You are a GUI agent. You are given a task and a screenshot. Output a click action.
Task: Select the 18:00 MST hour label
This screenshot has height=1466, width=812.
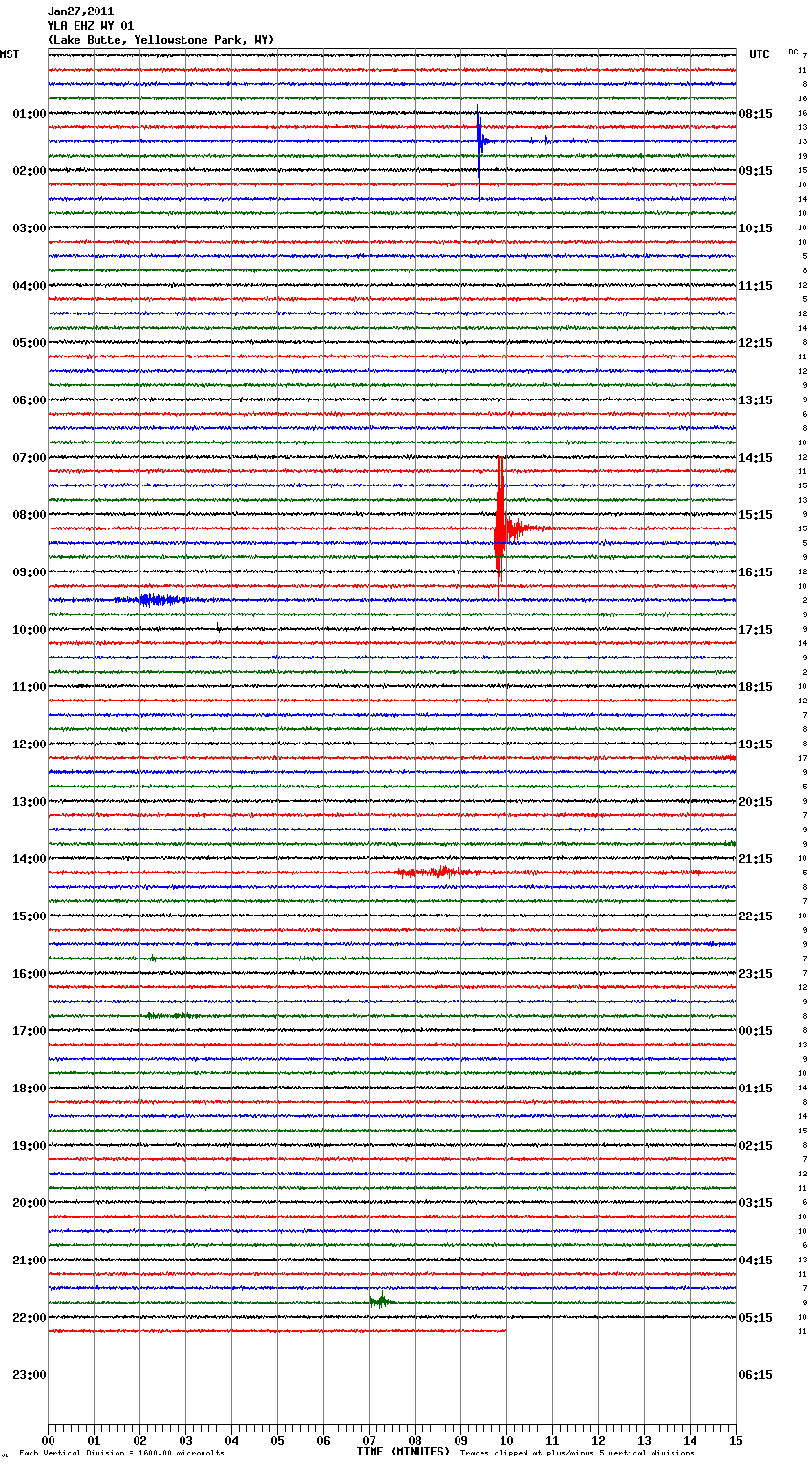30,1089
